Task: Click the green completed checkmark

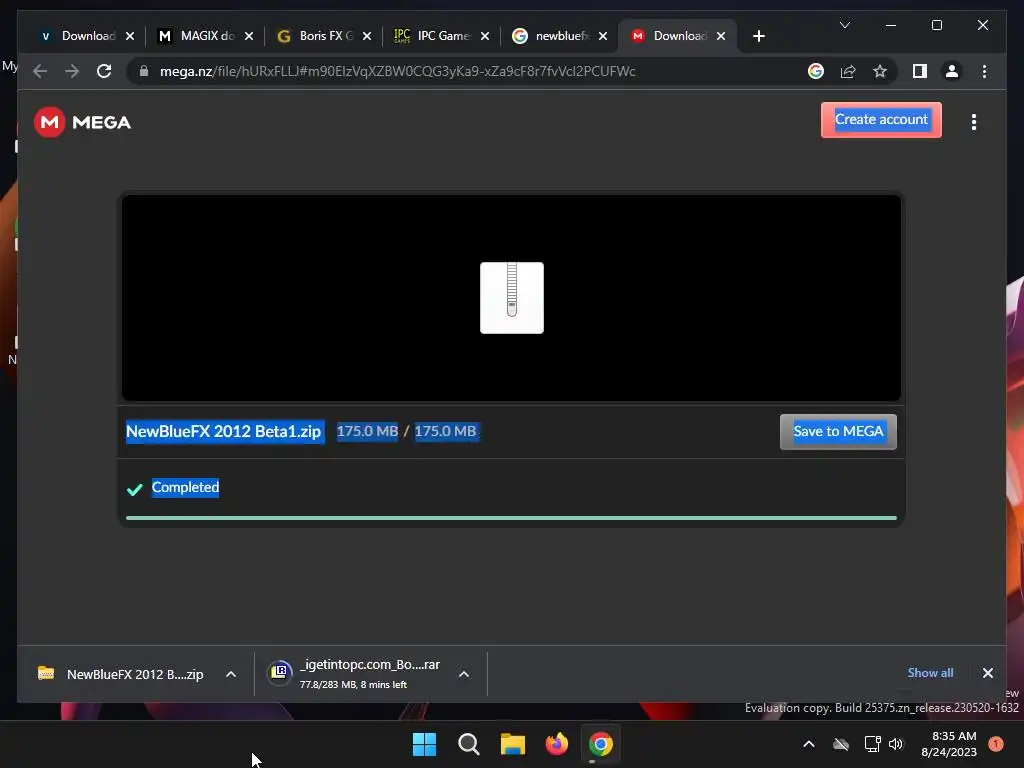Action: point(135,489)
